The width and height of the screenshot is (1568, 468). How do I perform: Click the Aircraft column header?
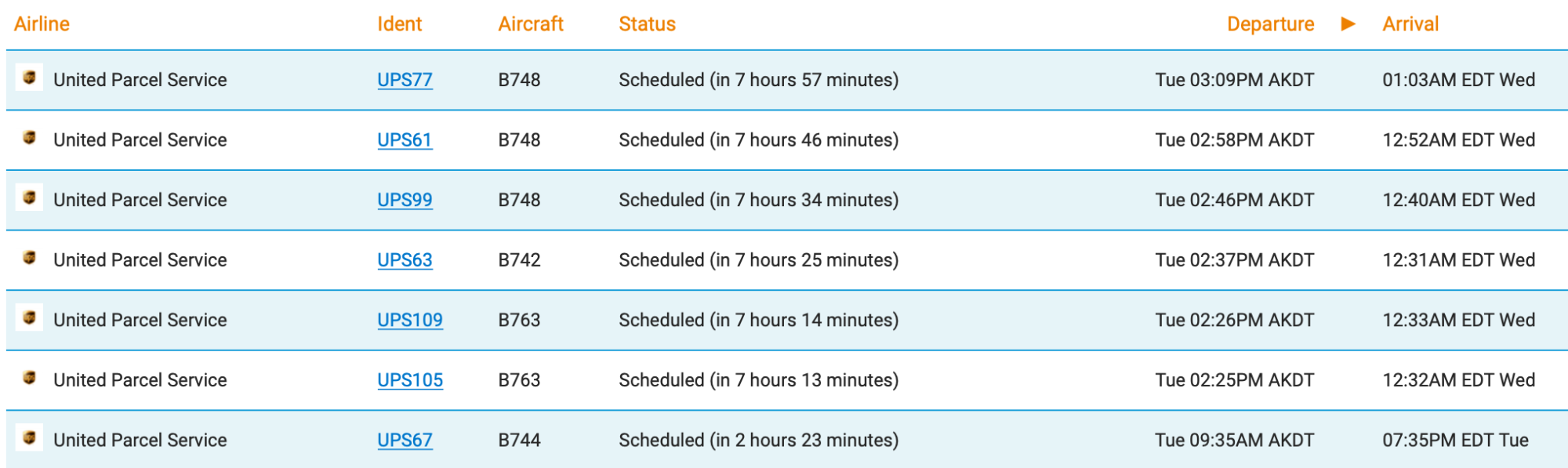(x=531, y=24)
